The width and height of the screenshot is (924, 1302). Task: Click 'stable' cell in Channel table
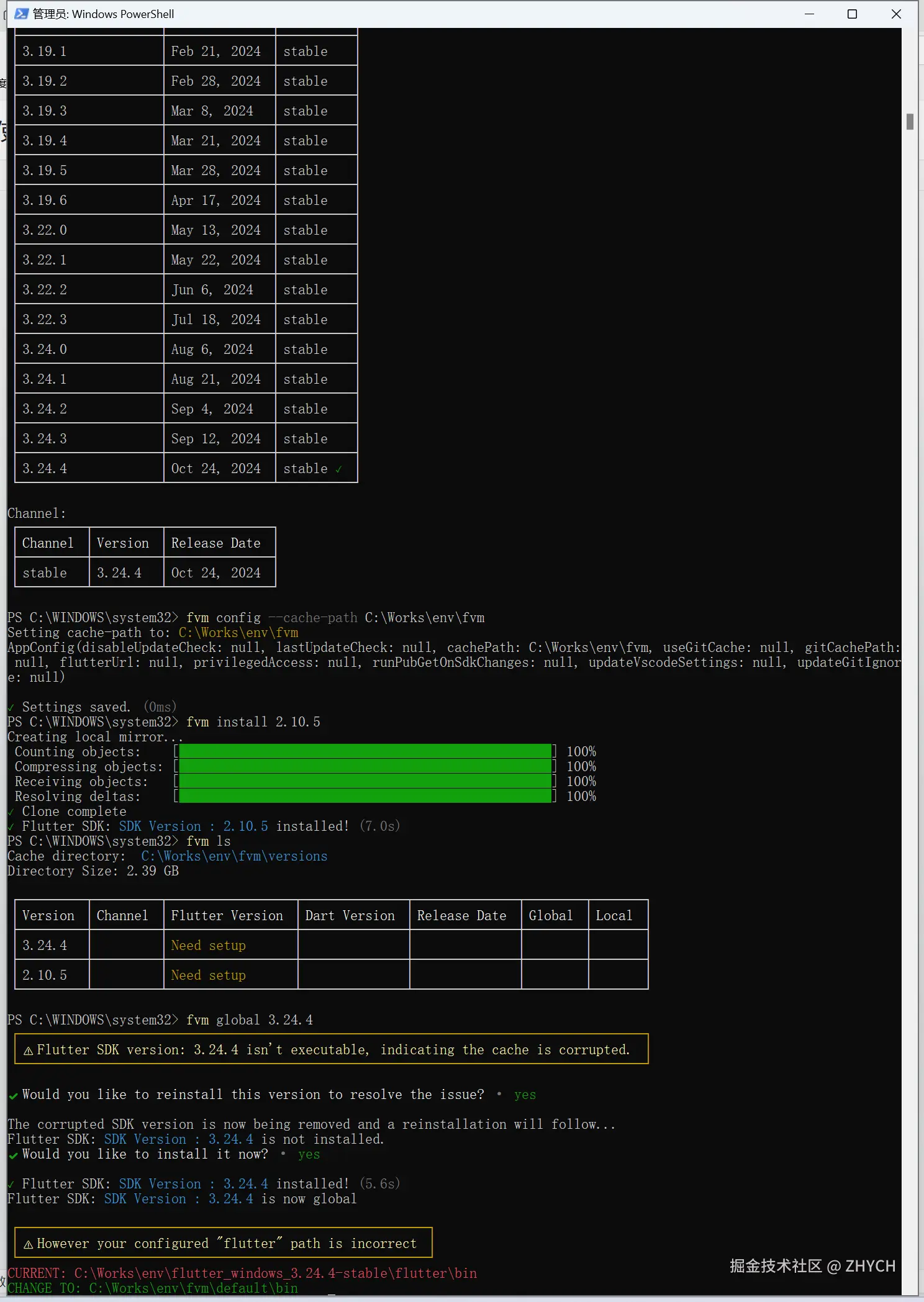click(x=45, y=573)
